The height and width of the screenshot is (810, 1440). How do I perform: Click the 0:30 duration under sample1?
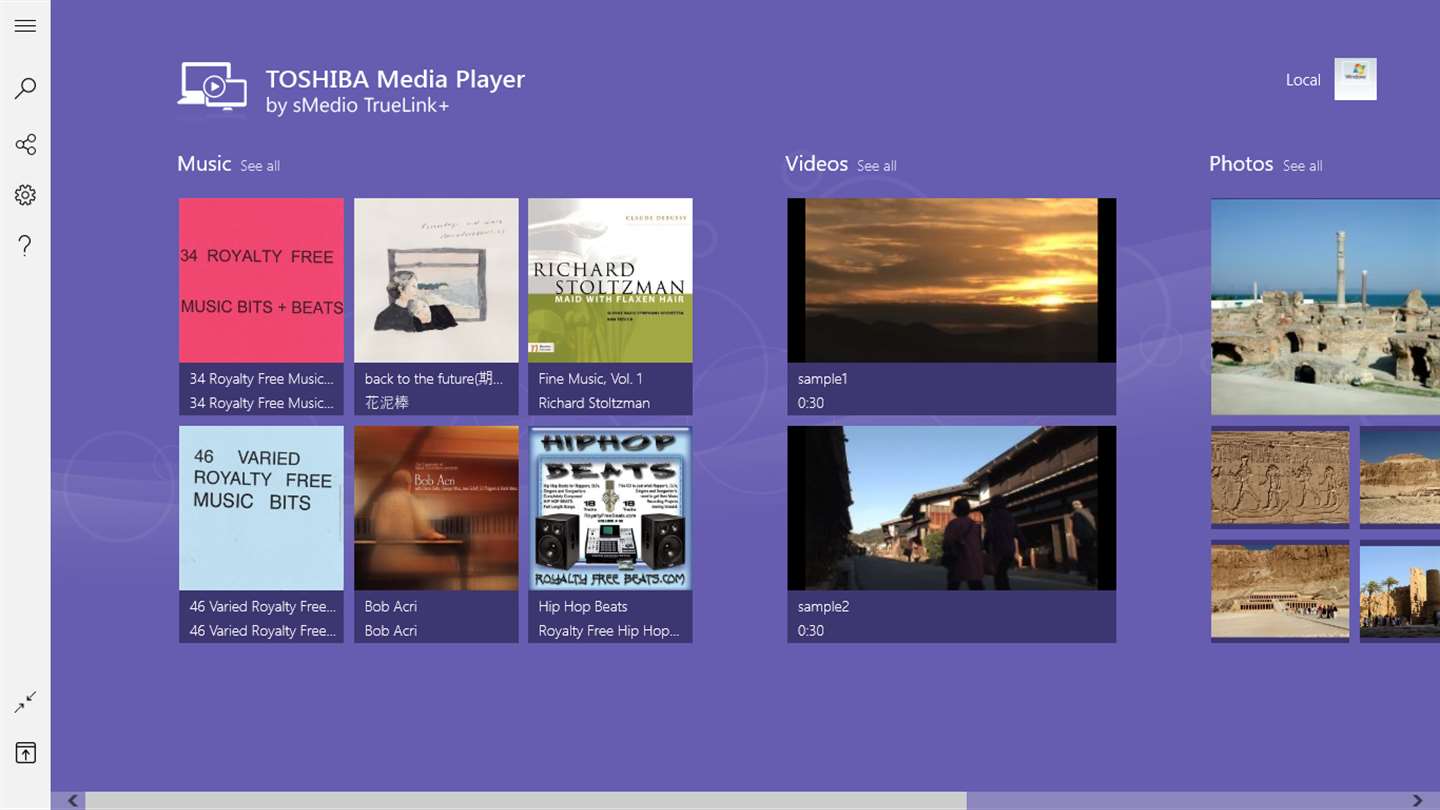click(x=811, y=403)
